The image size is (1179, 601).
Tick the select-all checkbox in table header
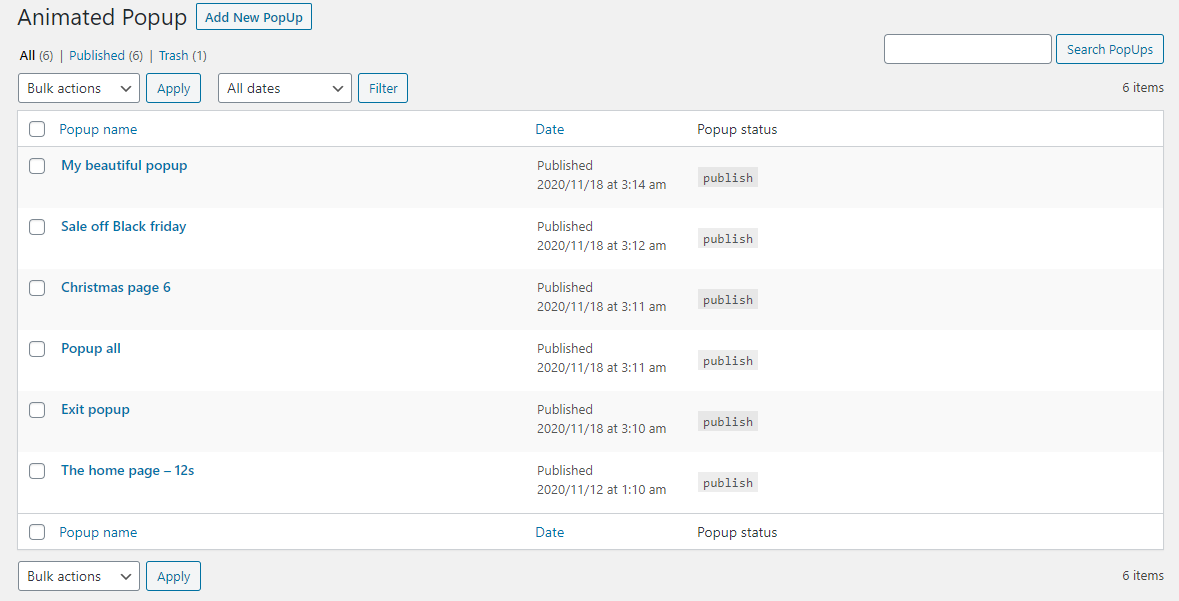pos(37,129)
